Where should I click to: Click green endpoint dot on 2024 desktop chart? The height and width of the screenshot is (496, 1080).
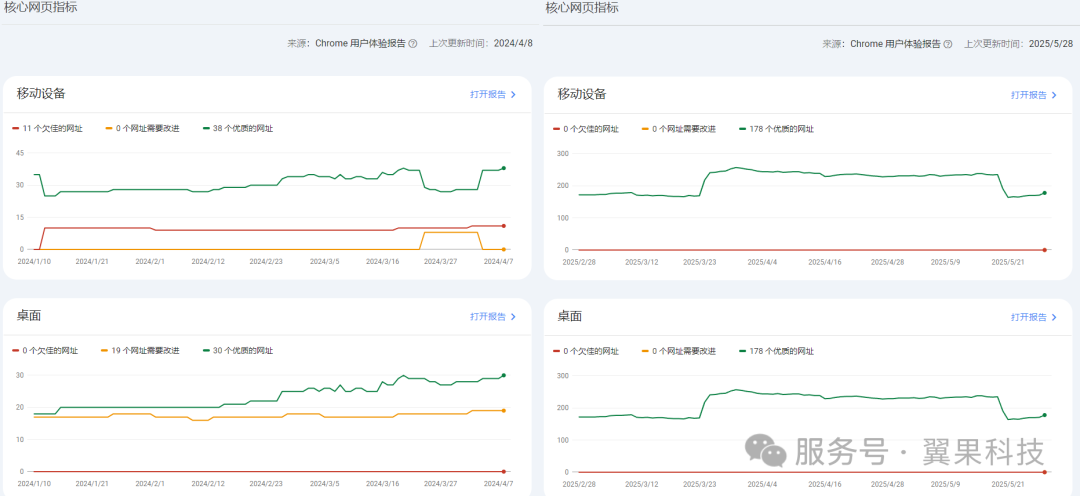[x=503, y=375]
